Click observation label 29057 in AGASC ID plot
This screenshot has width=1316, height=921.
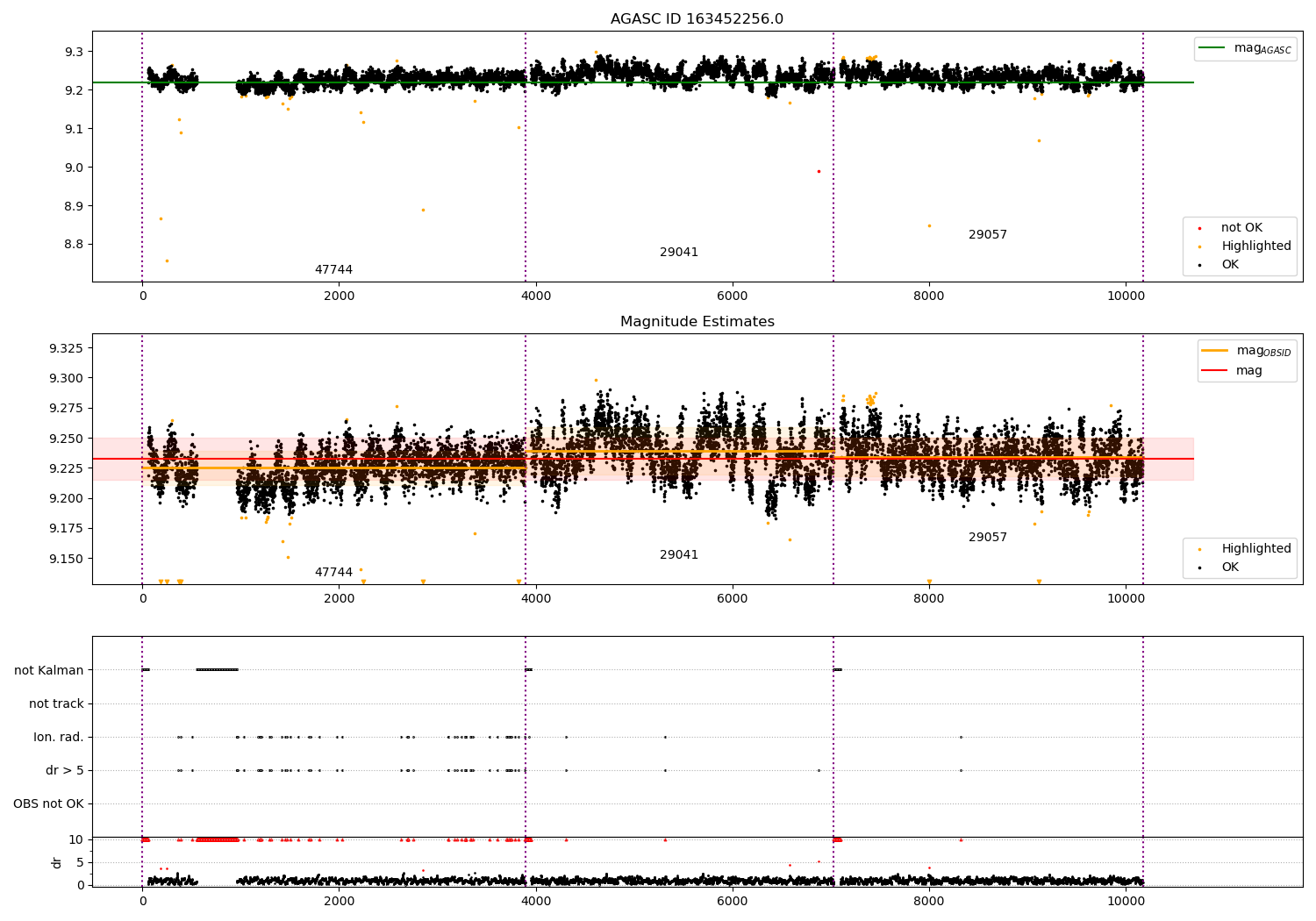pyautogui.click(x=988, y=235)
